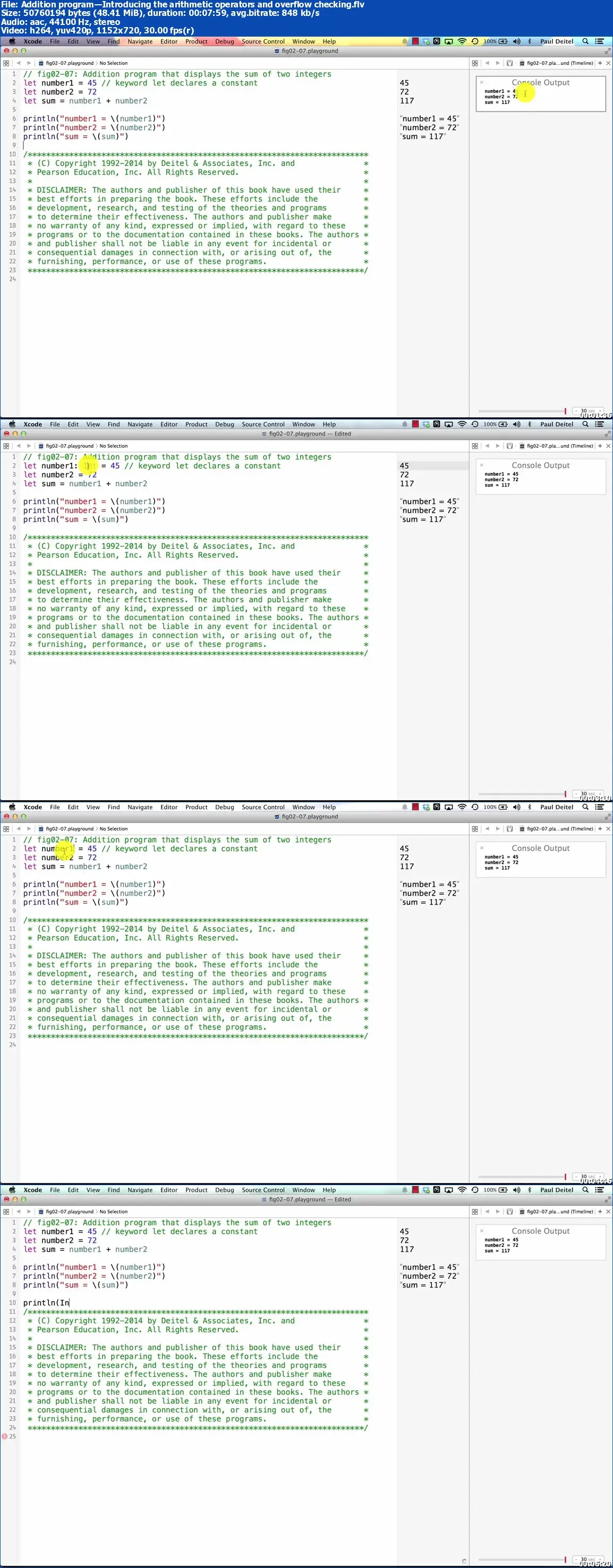This screenshot has width=613, height=1568.
Task: Open the Paul Deitel user menu in the top frame
Action: click(556, 41)
